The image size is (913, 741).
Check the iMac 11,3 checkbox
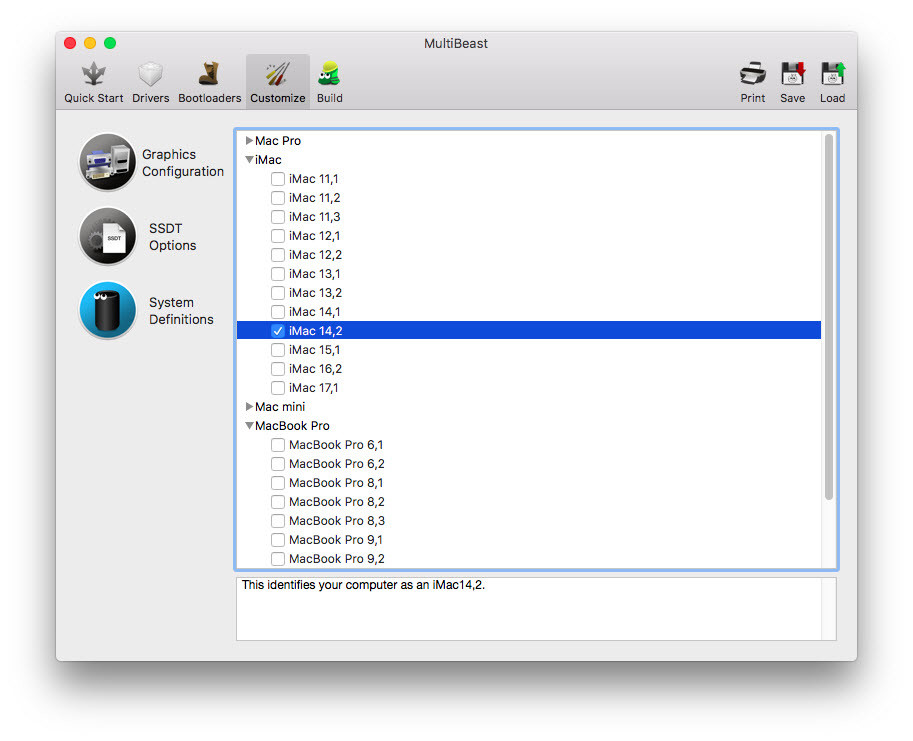coord(278,217)
